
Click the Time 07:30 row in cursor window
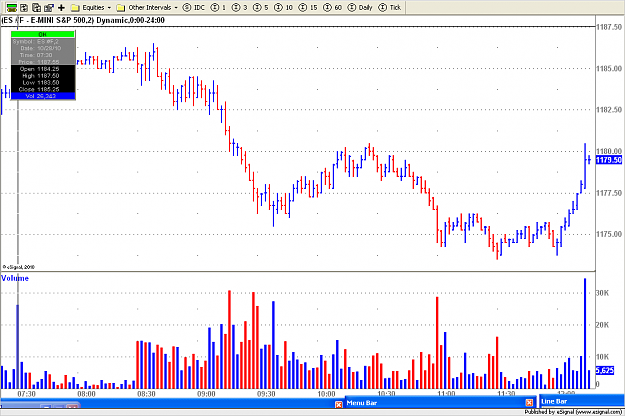pos(43,55)
